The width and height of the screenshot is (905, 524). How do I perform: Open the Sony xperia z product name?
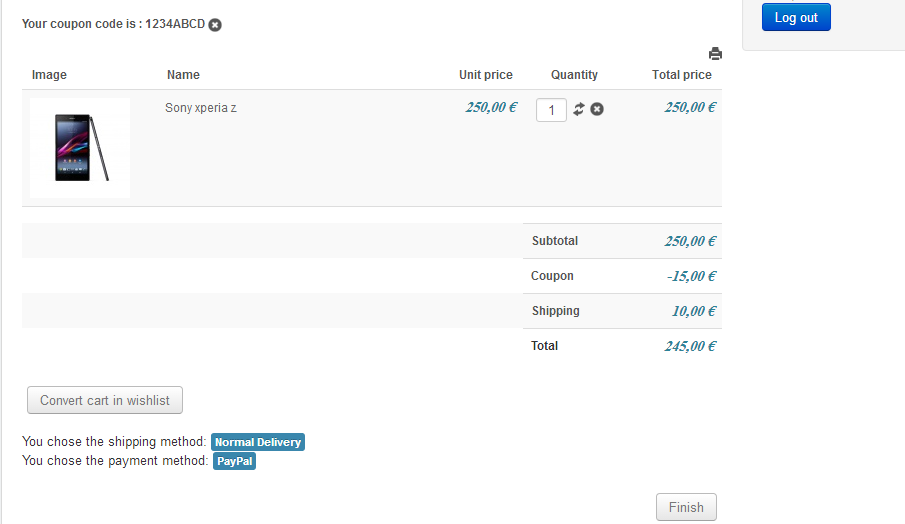201,108
